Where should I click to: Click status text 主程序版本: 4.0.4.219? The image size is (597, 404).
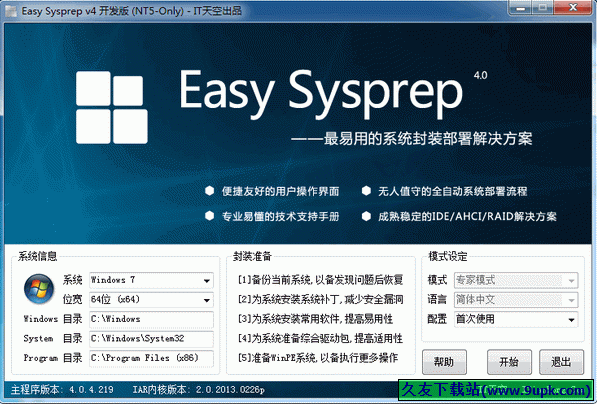click(x=62, y=390)
